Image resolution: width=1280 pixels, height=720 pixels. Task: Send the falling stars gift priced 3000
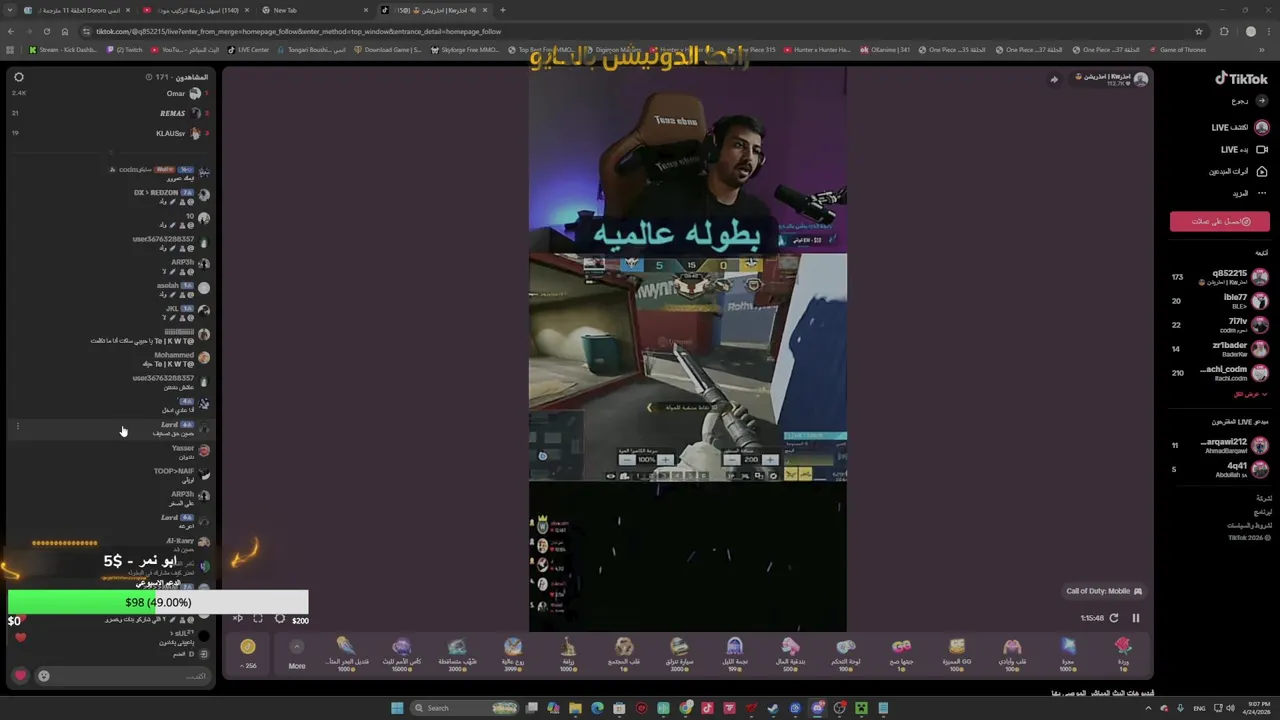[457, 653]
